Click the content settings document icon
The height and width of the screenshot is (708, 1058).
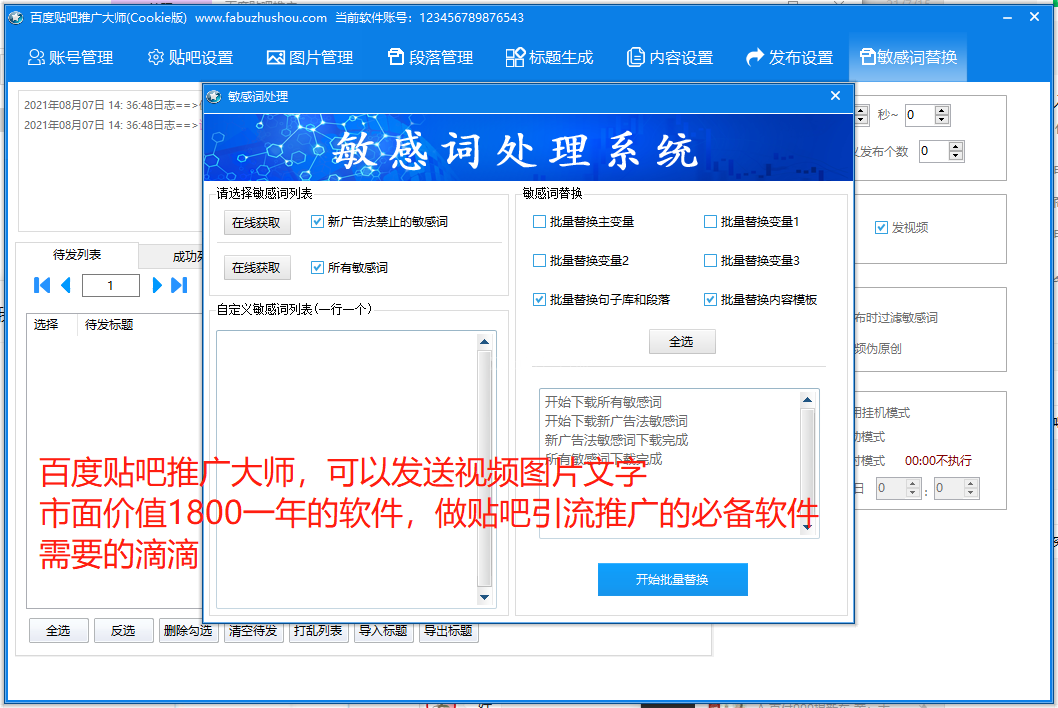click(635, 57)
